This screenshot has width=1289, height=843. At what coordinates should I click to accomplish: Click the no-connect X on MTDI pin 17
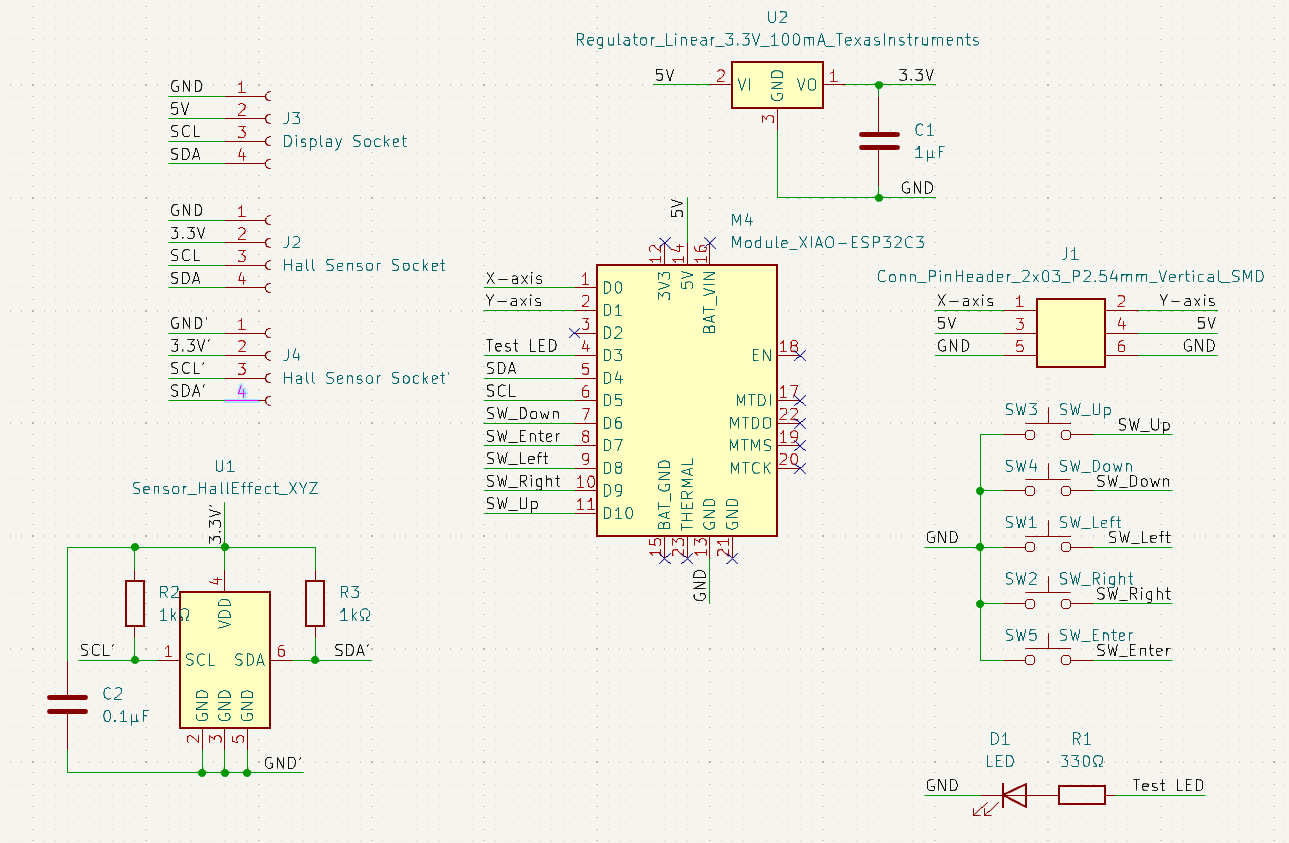(800, 400)
